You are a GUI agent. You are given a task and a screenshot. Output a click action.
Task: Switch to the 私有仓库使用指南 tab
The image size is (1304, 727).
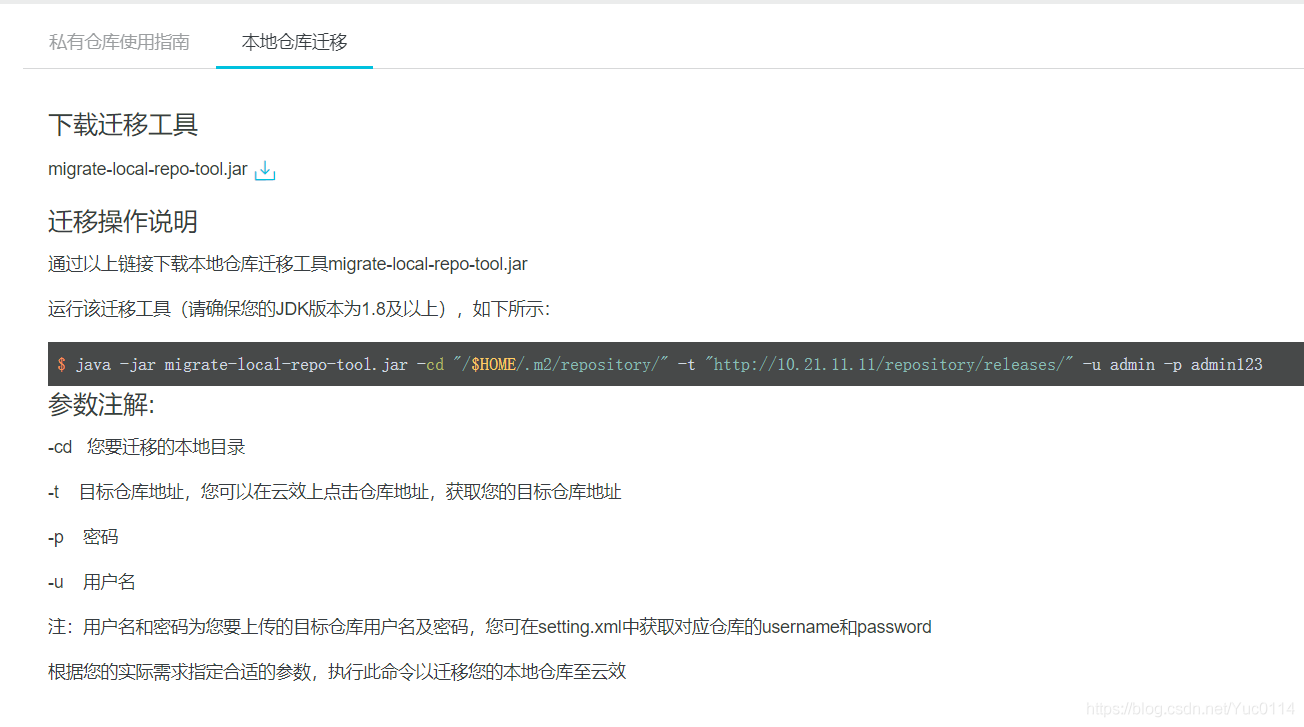(119, 42)
